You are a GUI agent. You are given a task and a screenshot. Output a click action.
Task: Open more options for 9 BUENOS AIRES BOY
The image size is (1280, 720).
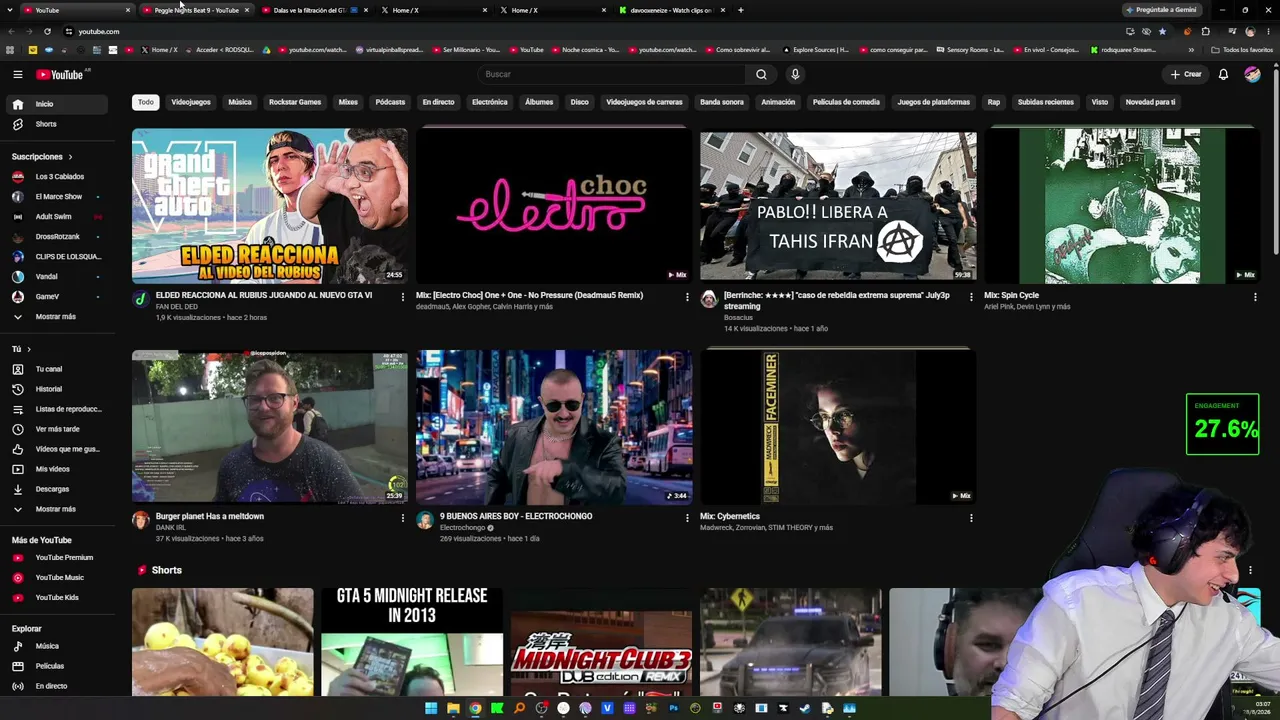(687, 518)
